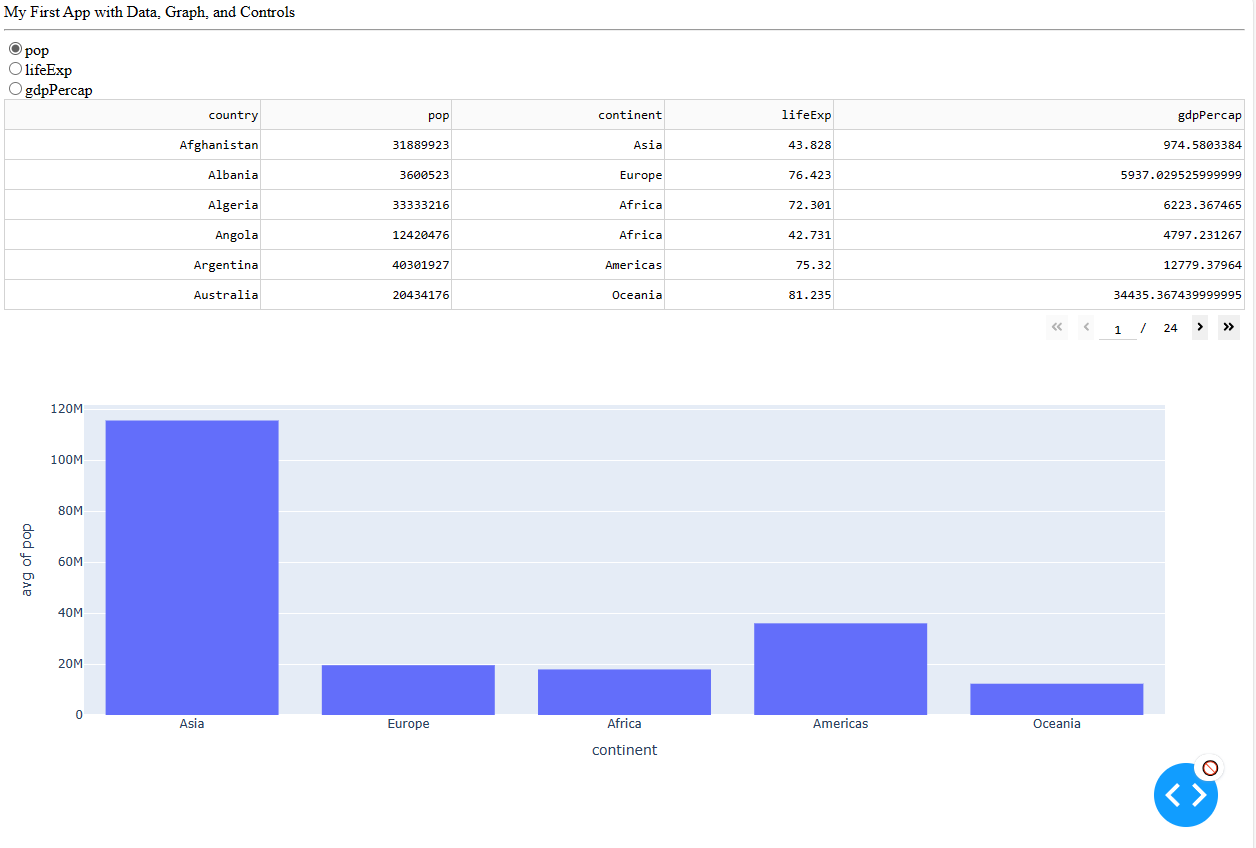Go to the next table page

click(1199, 327)
